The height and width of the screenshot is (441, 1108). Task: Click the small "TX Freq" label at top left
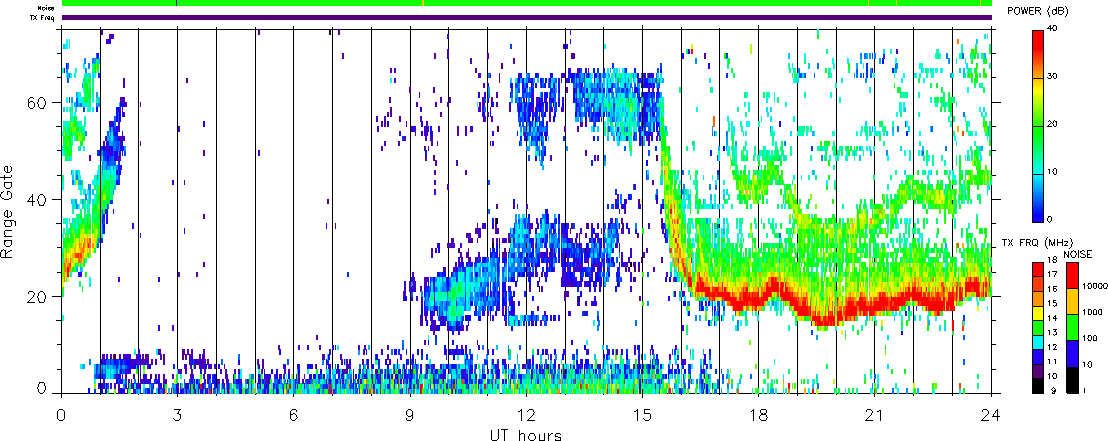click(44, 17)
